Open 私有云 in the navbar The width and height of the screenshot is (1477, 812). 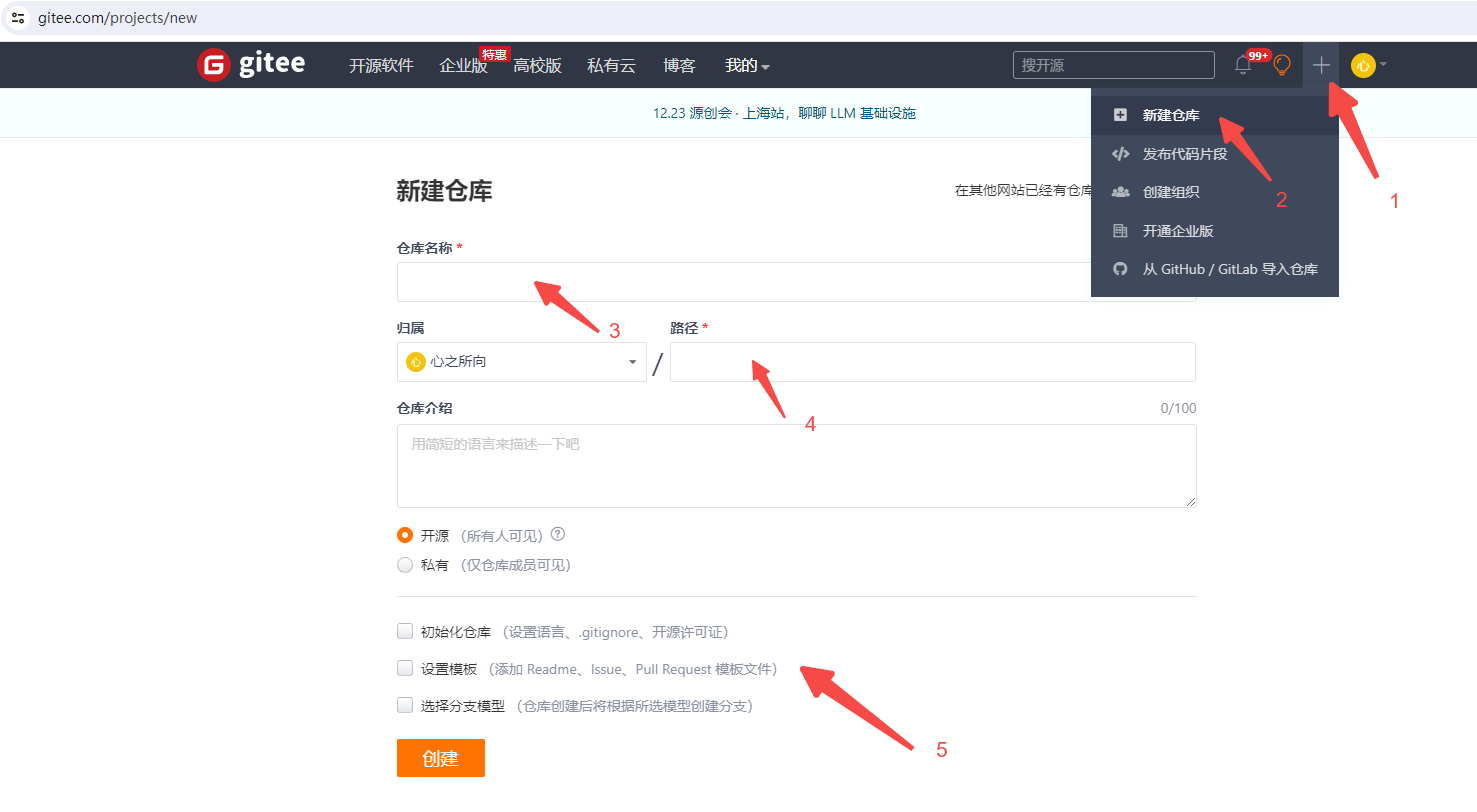click(612, 66)
